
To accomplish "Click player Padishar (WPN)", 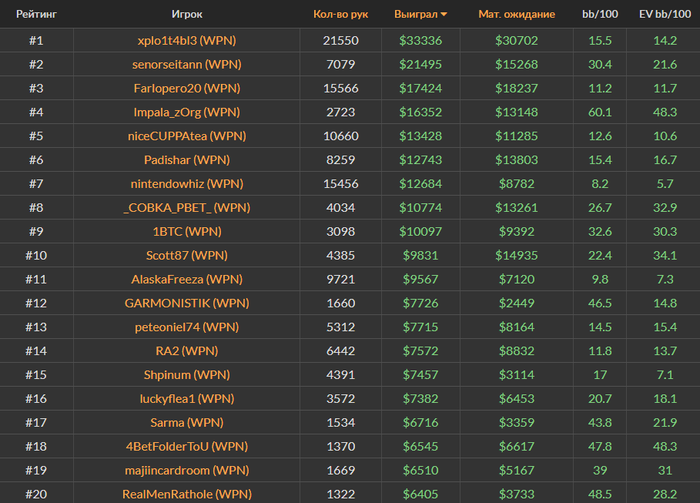I will (187, 160).
